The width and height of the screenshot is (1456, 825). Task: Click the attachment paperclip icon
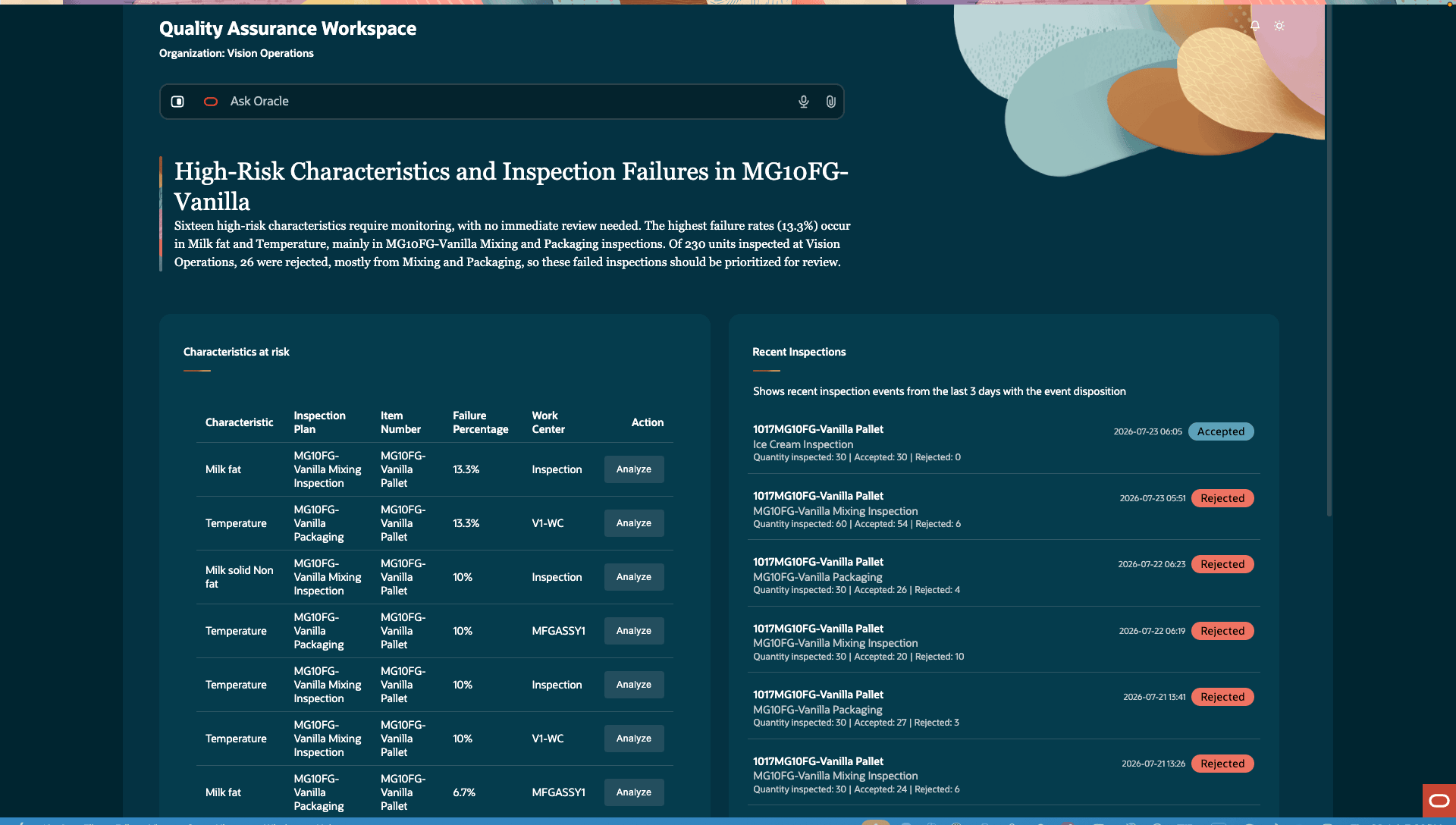click(831, 102)
